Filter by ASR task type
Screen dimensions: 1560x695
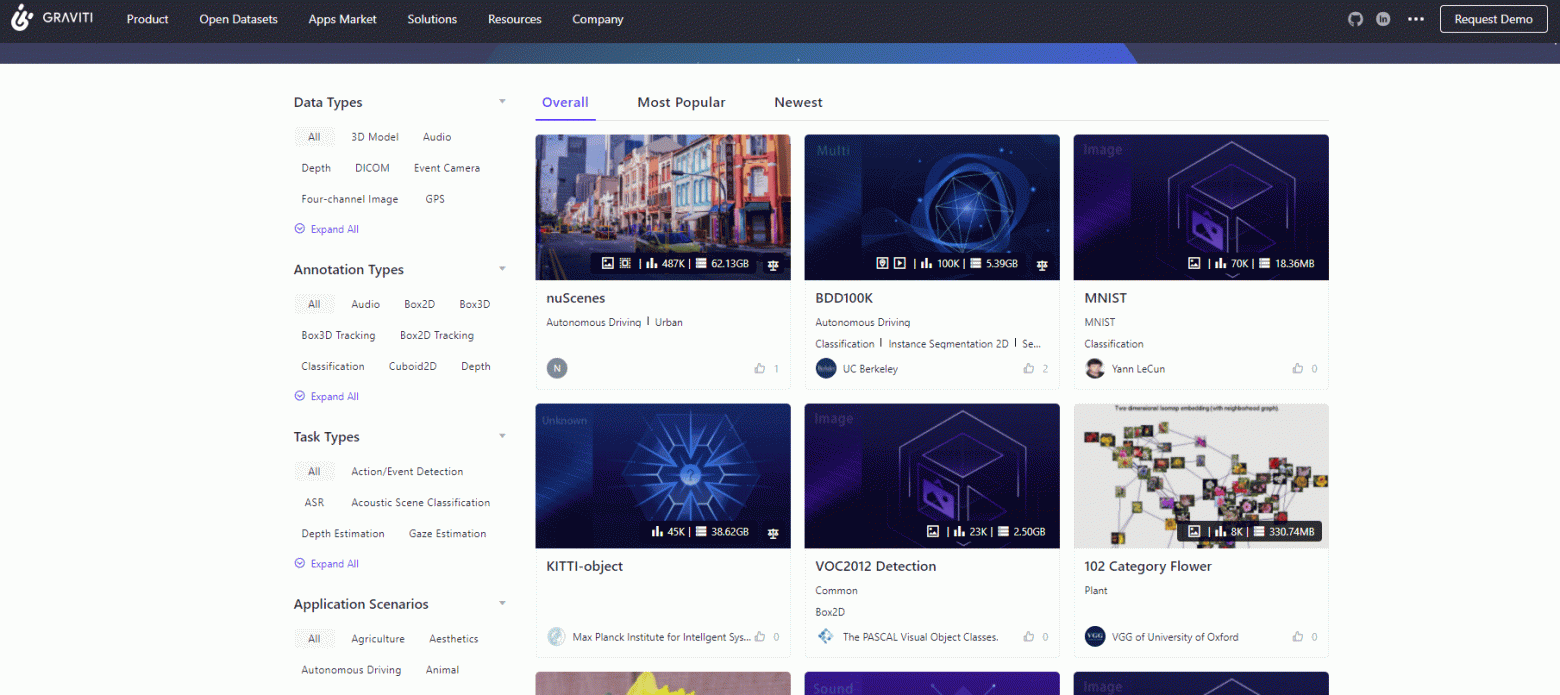(x=314, y=503)
